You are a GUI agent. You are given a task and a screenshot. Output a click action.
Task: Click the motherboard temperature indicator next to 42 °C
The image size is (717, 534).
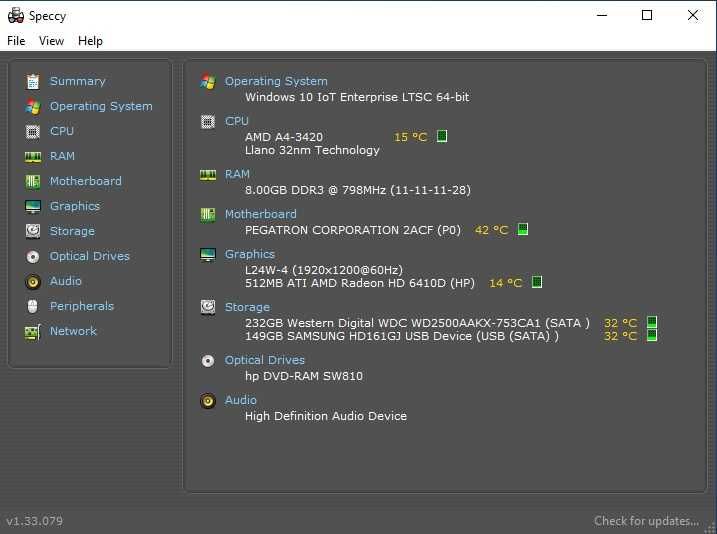click(523, 229)
